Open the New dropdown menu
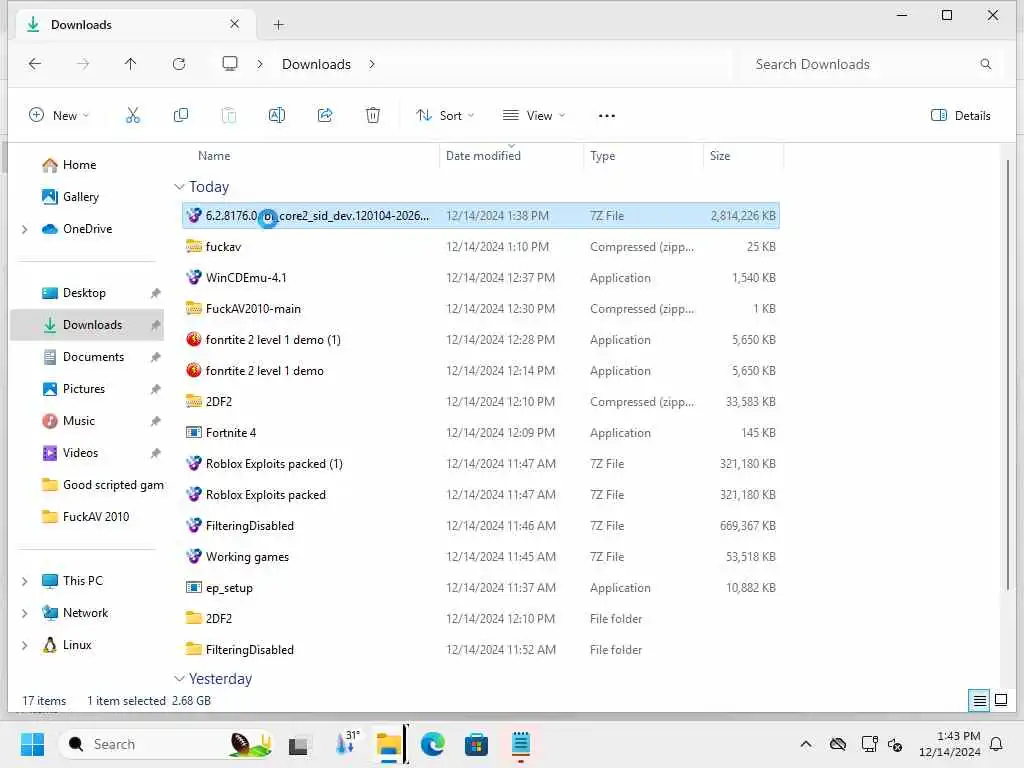Screen dimensions: 1024x768 click(59, 116)
